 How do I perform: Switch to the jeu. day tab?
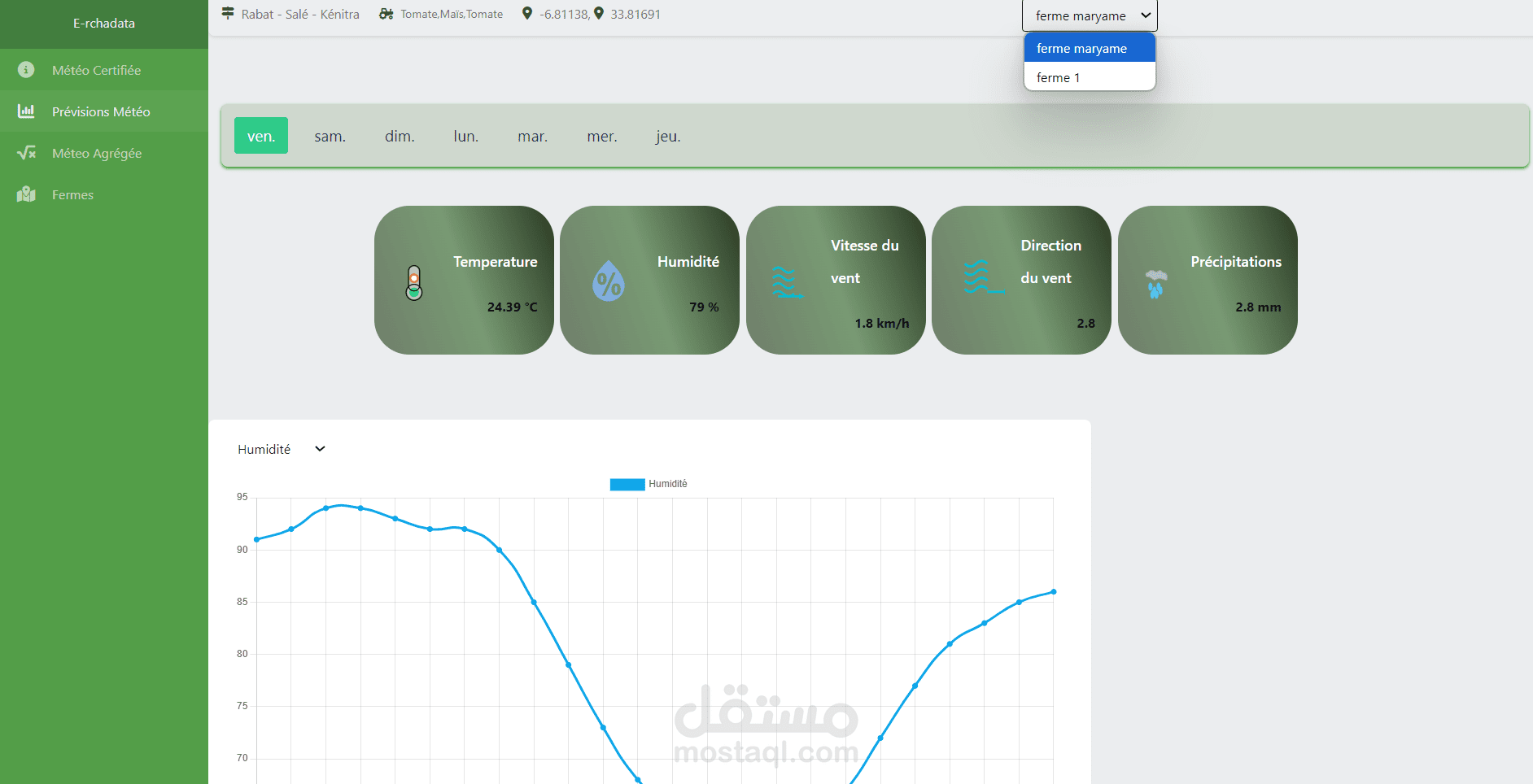(x=668, y=136)
